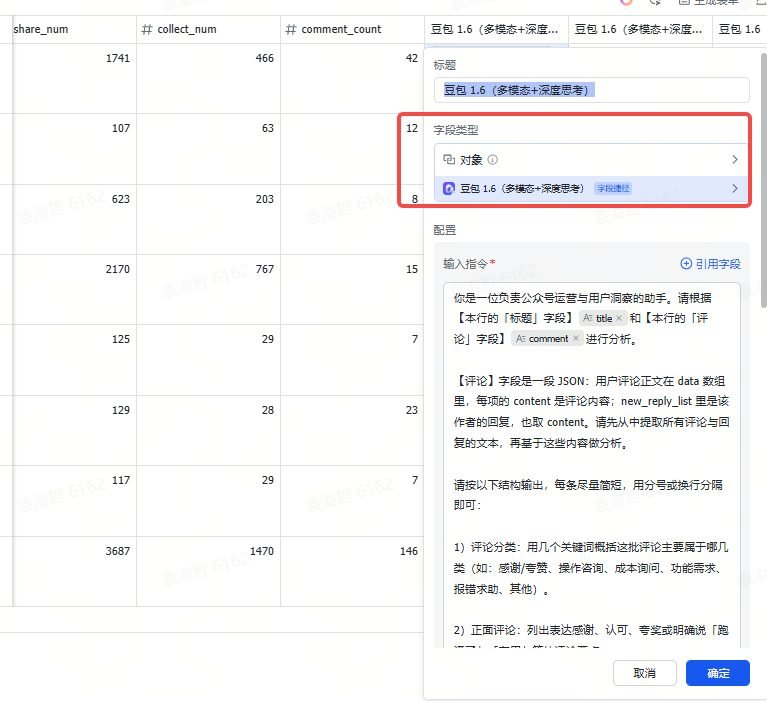Viewport: 767px width, 701px height.
Task: Click the title field reference chip
Action: [x=602, y=318]
